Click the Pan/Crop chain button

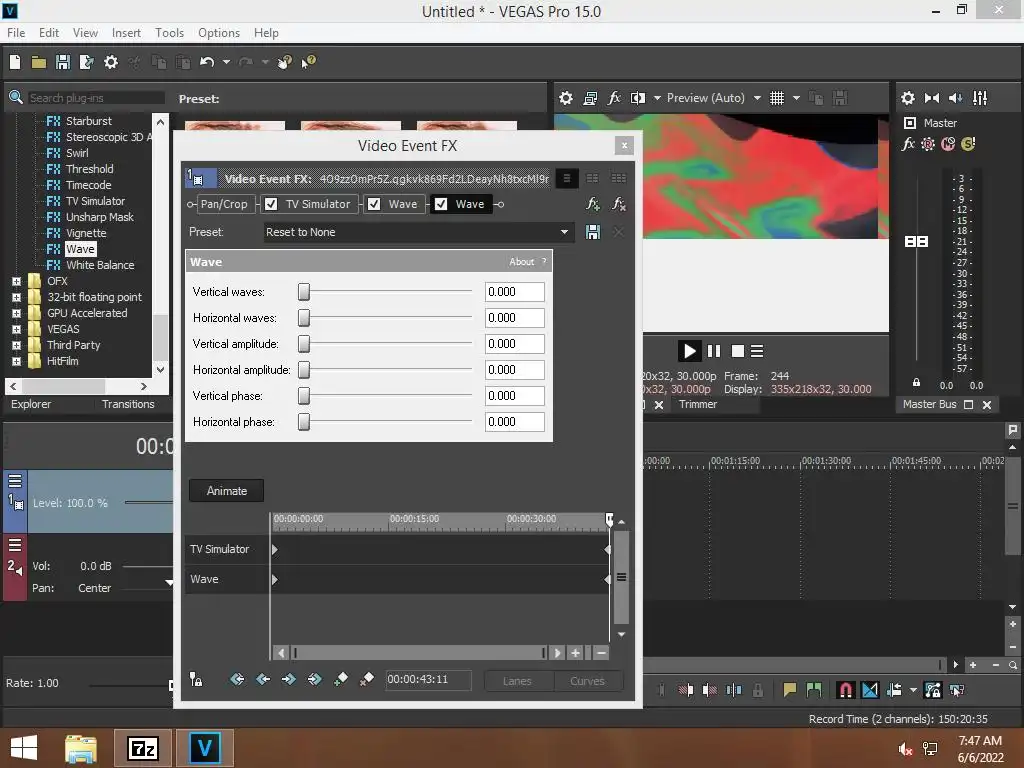(x=224, y=204)
